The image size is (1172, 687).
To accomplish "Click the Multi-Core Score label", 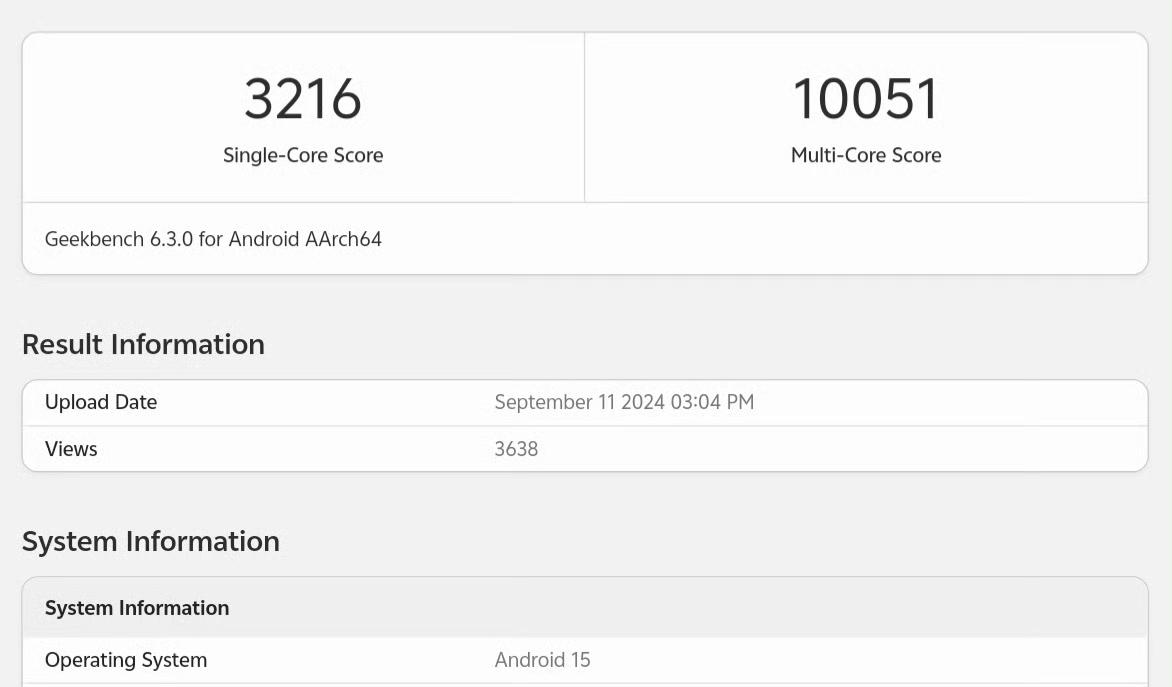I will coord(865,155).
